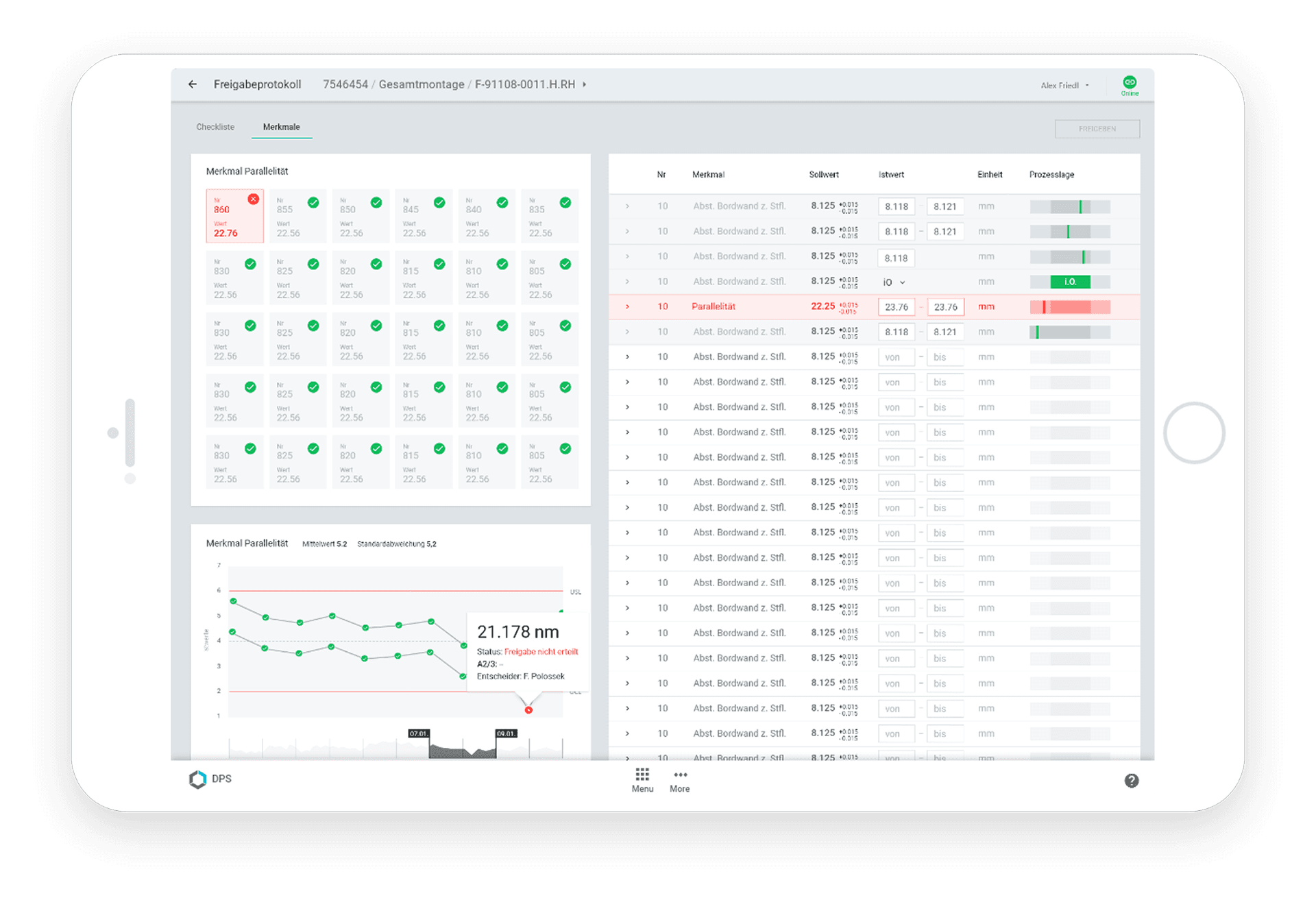Click the green Online status icon
Screen dimensions: 1316x900
coord(1129,82)
